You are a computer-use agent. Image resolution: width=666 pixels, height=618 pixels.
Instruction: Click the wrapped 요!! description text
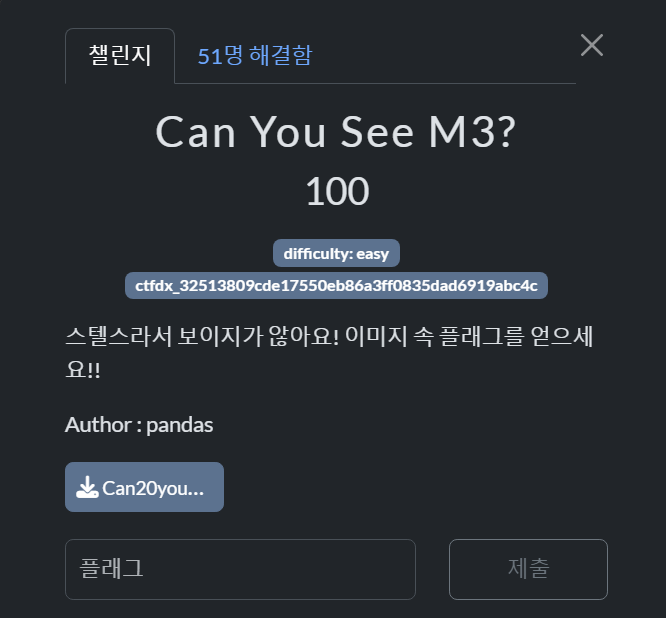click(x=83, y=370)
